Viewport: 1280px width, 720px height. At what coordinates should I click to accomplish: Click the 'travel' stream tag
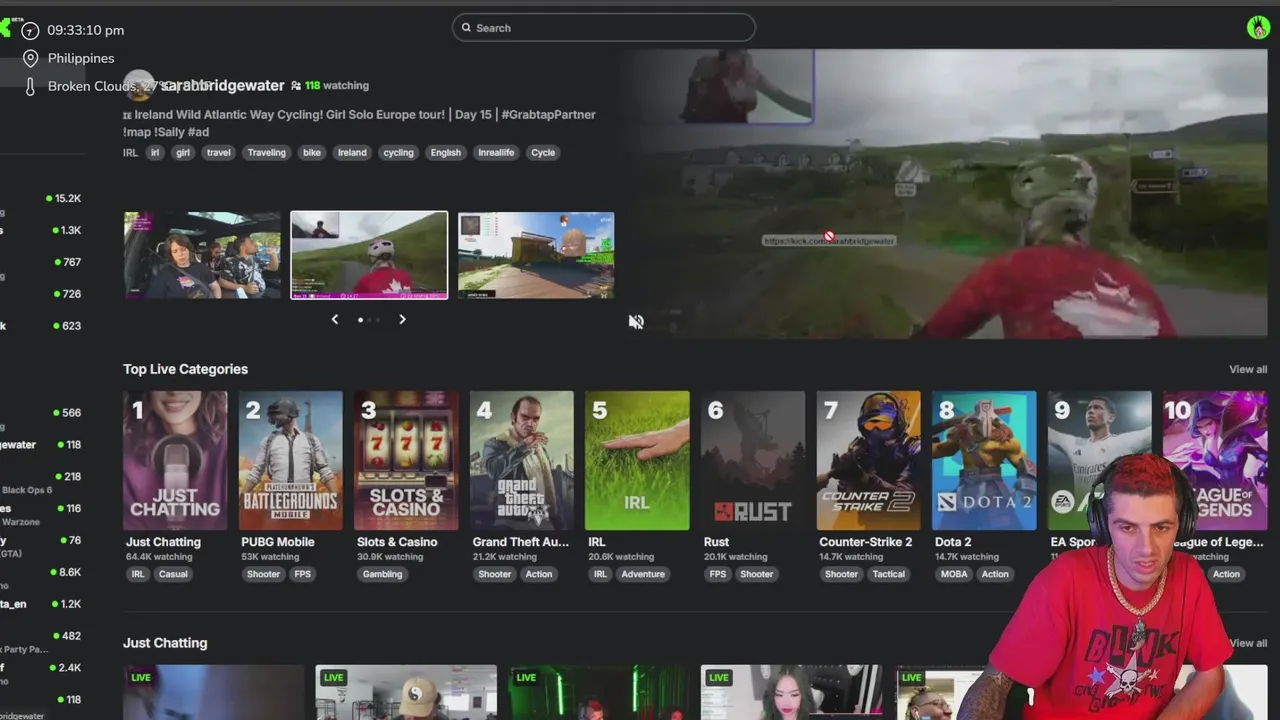[x=218, y=153]
